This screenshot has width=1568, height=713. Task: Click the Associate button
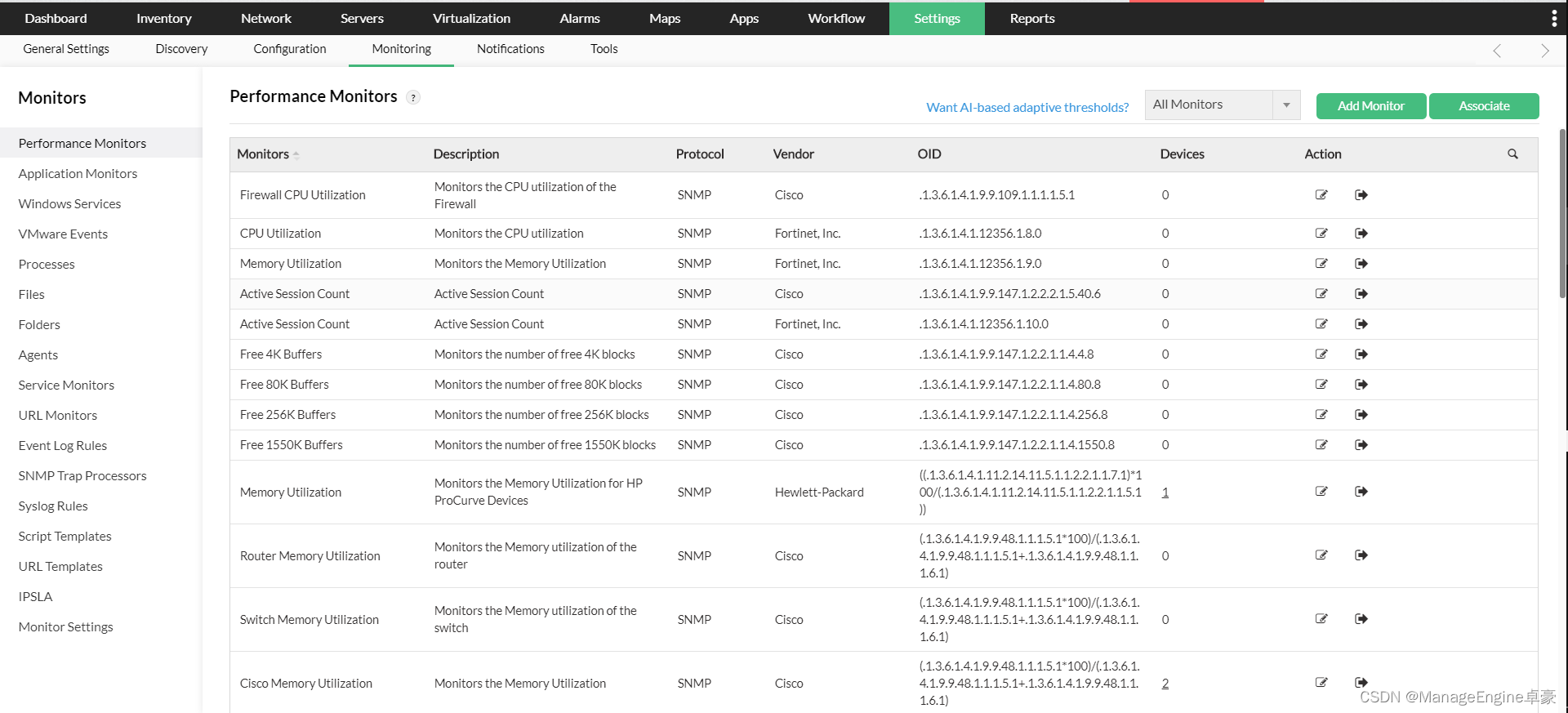point(1484,105)
